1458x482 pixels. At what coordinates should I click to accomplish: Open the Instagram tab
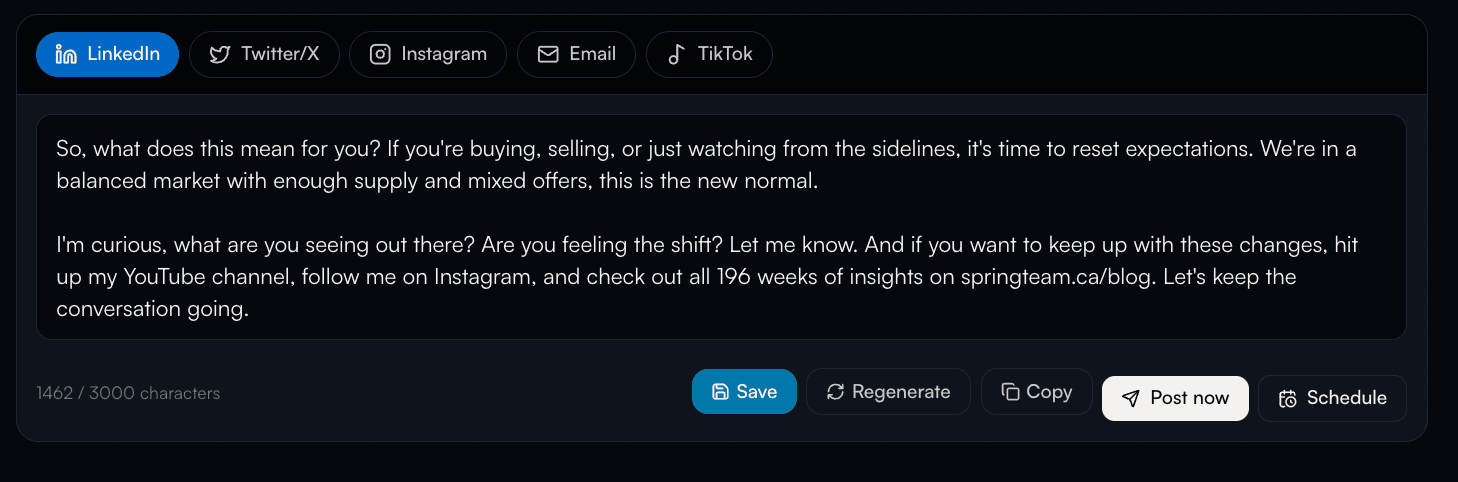[x=428, y=54]
